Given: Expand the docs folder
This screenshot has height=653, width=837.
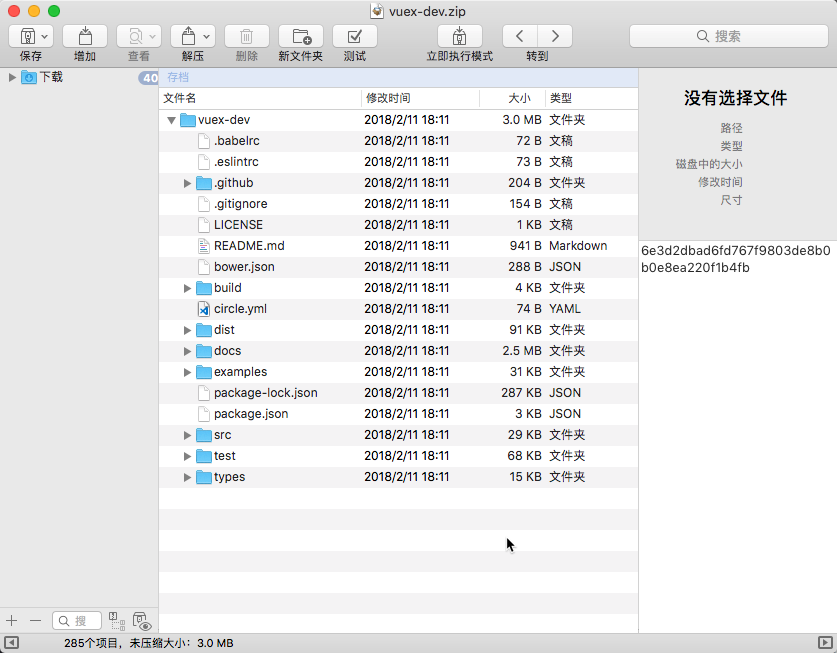Looking at the screenshot, I should [x=187, y=351].
